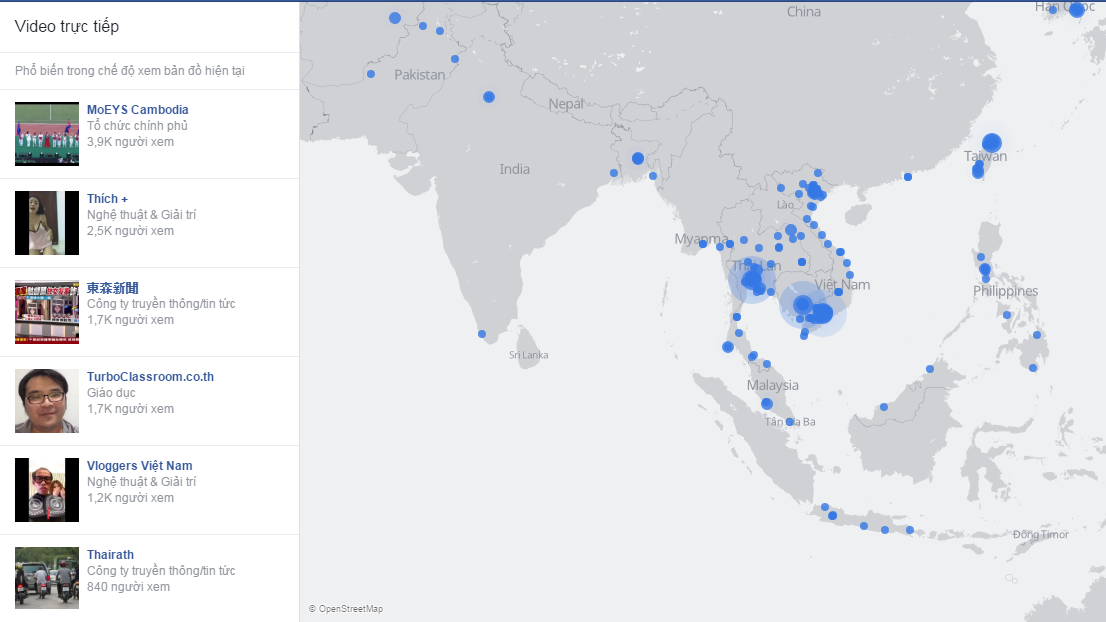The image size is (1106, 622).
Task: Click 'Giáo dục' category text
Action: click(111, 393)
